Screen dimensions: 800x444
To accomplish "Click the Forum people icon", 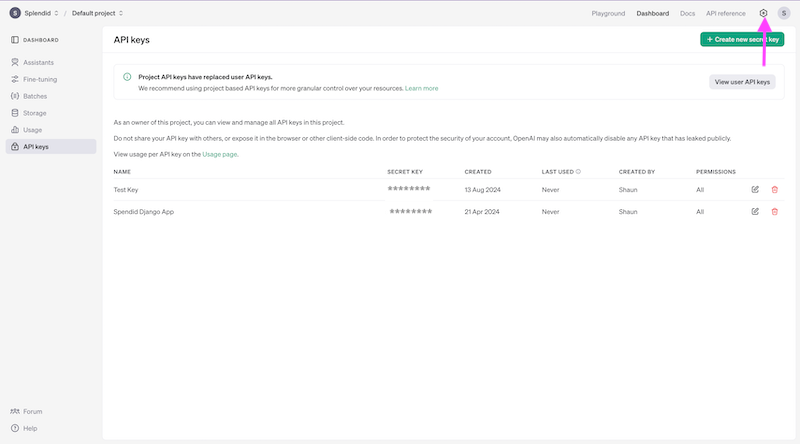I will [x=15, y=411].
